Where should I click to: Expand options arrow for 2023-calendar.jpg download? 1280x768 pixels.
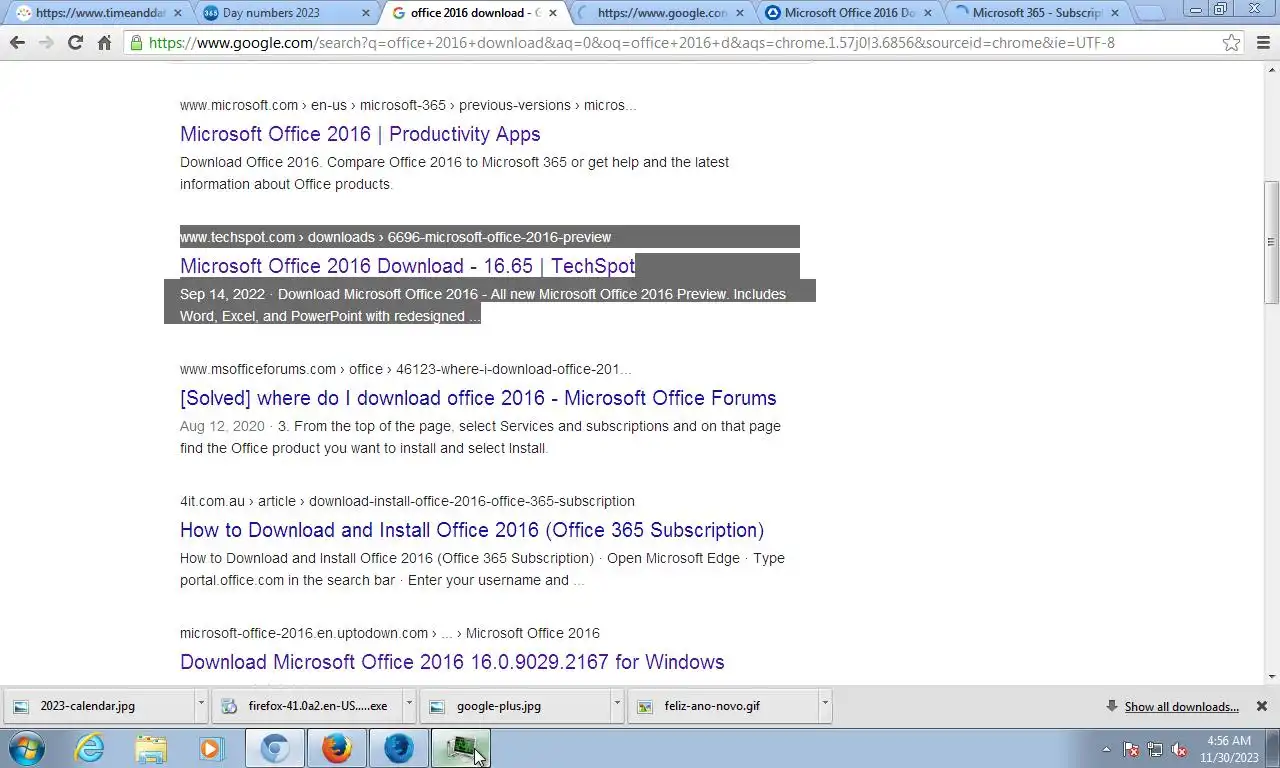click(x=201, y=706)
